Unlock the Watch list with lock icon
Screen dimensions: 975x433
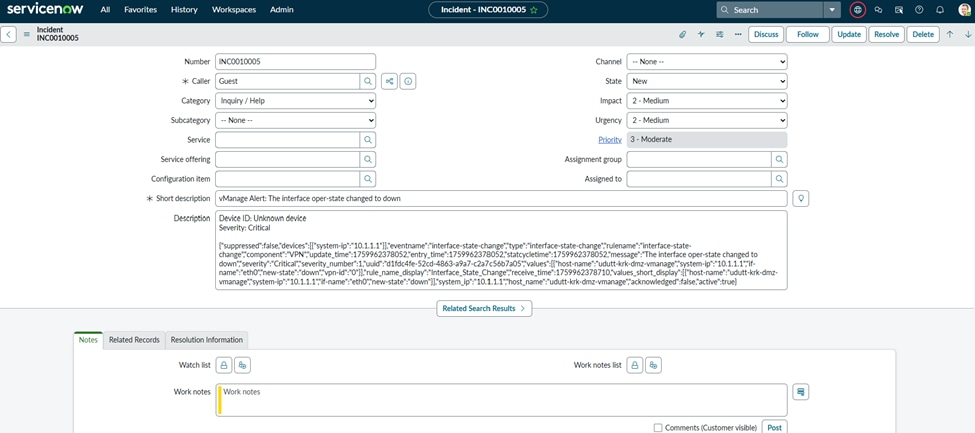pyautogui.click(x=224, y=365)
